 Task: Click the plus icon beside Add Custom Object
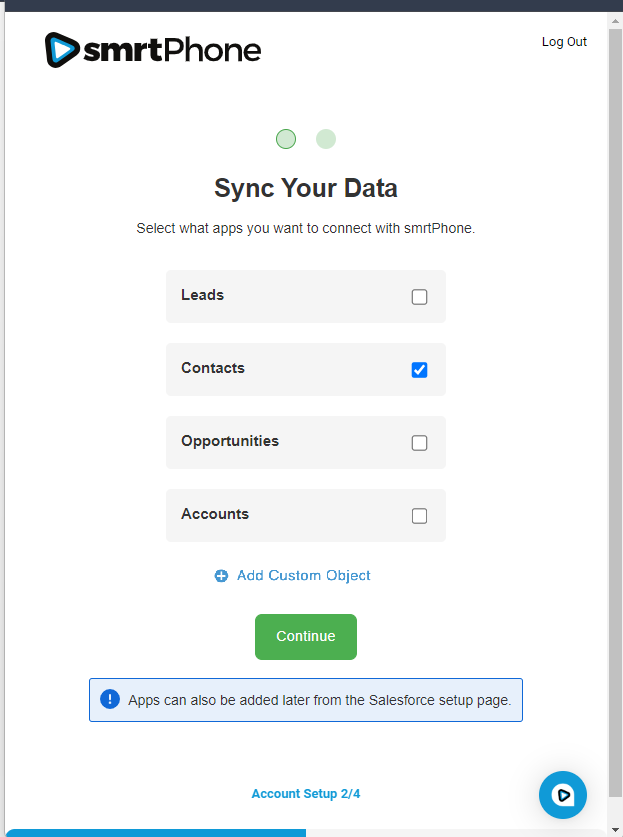221,576
